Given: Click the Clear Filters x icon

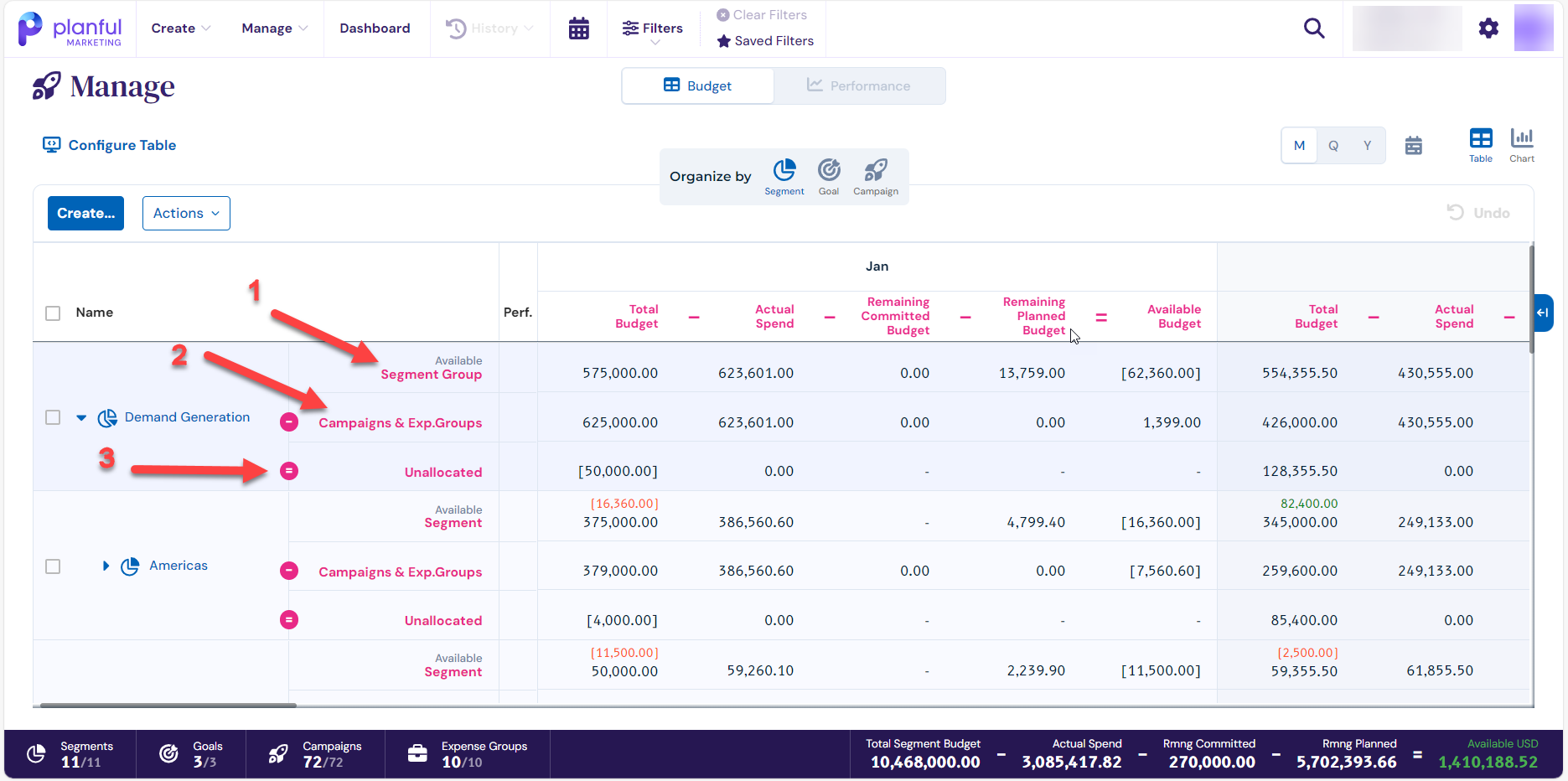Looking at the screenshot, I should pos(723,15).
